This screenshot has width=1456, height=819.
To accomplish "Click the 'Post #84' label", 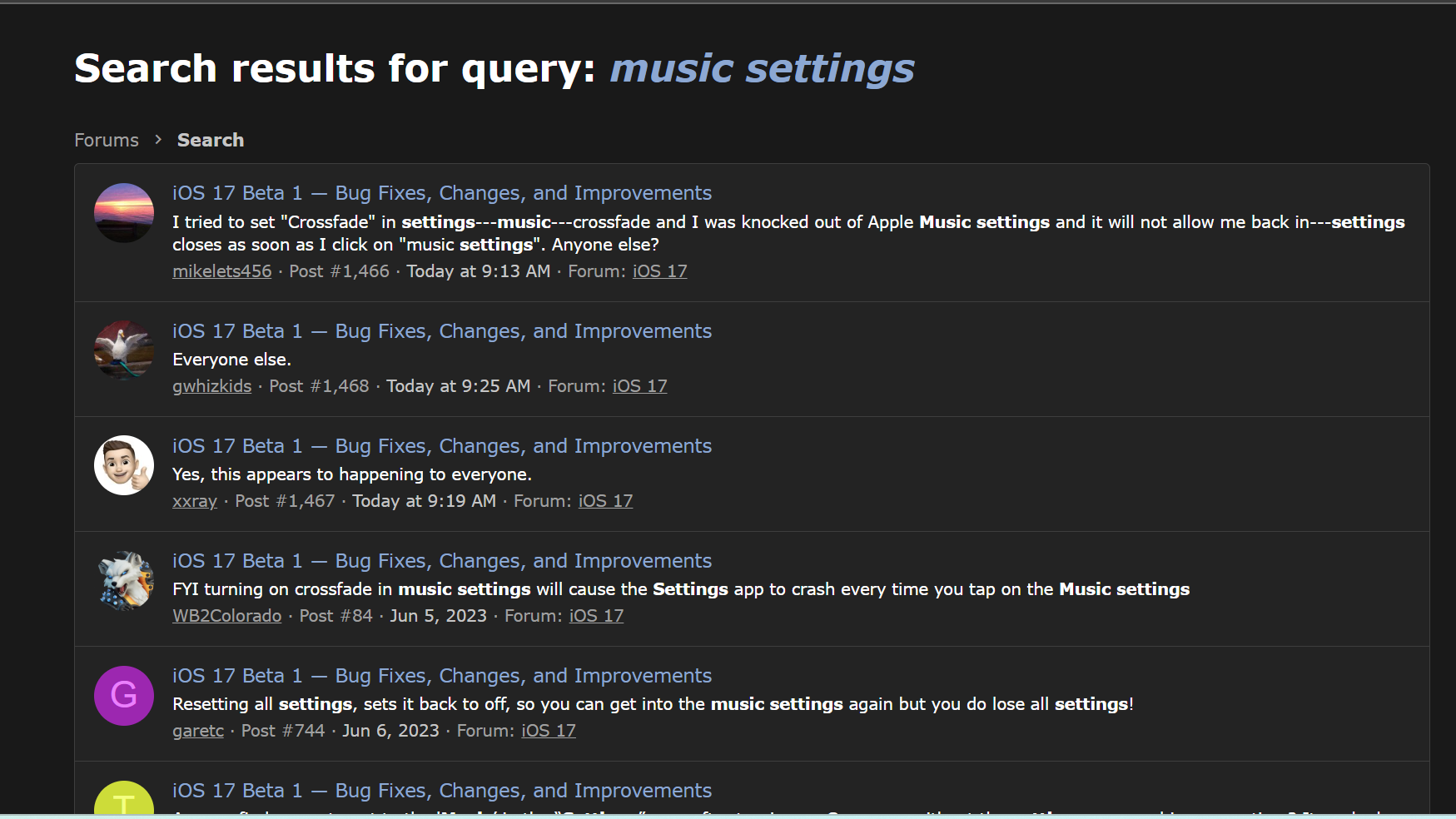I will [336, 616].
